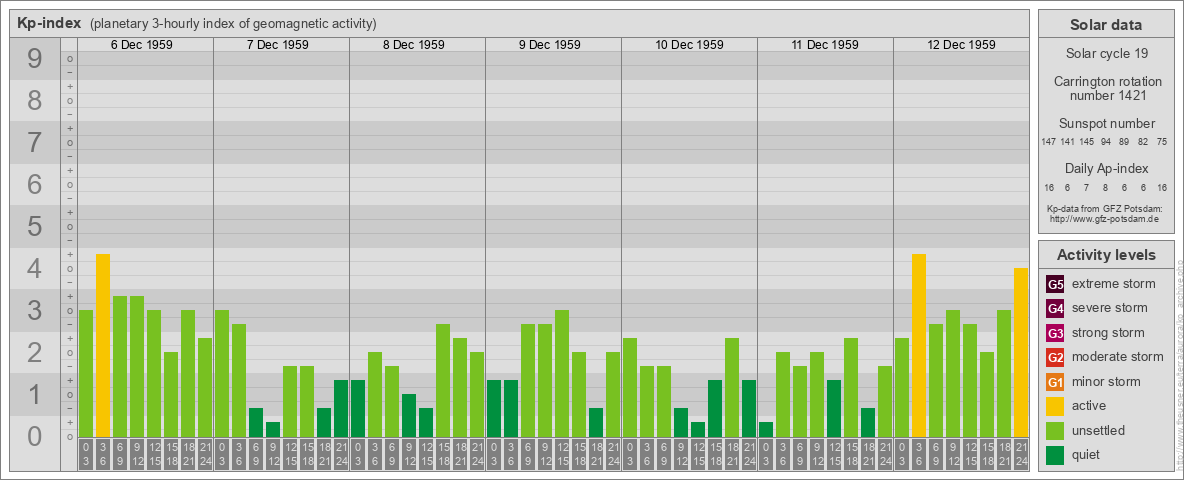Viewport: 1184px width, 480px height.
Task: Click the '21 24' time label under 8 Dec 1959
Action: [476, 454]
